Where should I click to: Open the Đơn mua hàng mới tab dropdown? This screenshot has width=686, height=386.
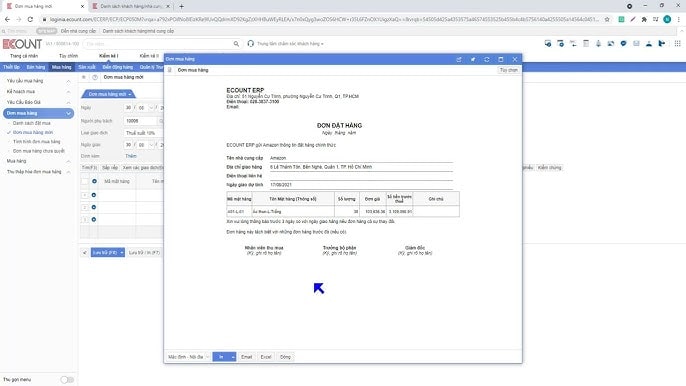(x=130, y=95)
